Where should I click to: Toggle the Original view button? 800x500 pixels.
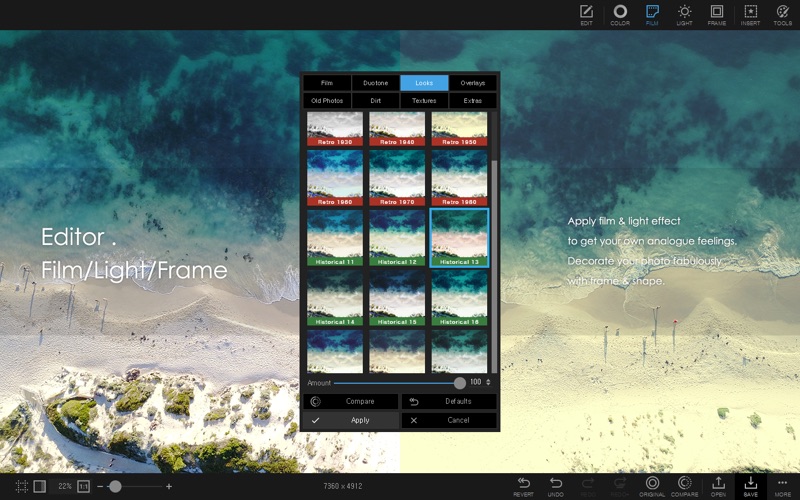(x=652, y=485)
